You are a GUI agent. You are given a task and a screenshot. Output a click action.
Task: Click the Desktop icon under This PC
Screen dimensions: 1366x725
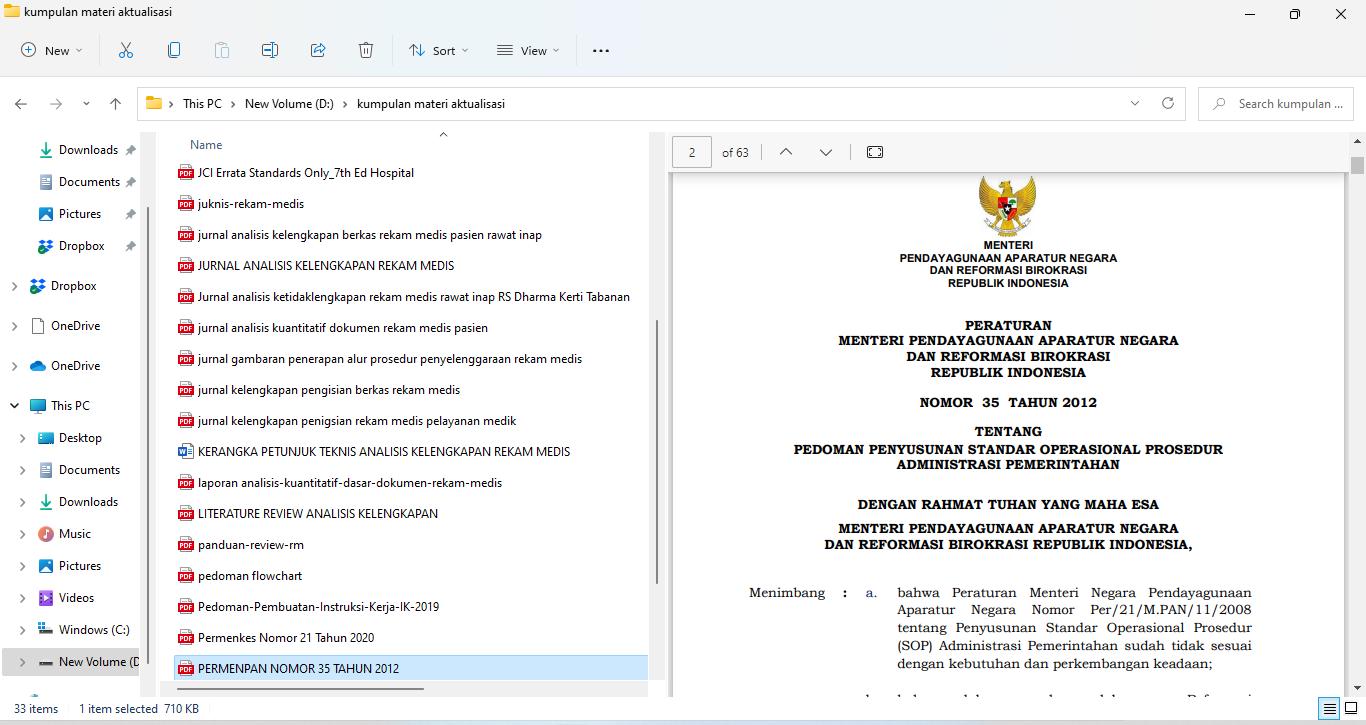click(45, 438)
